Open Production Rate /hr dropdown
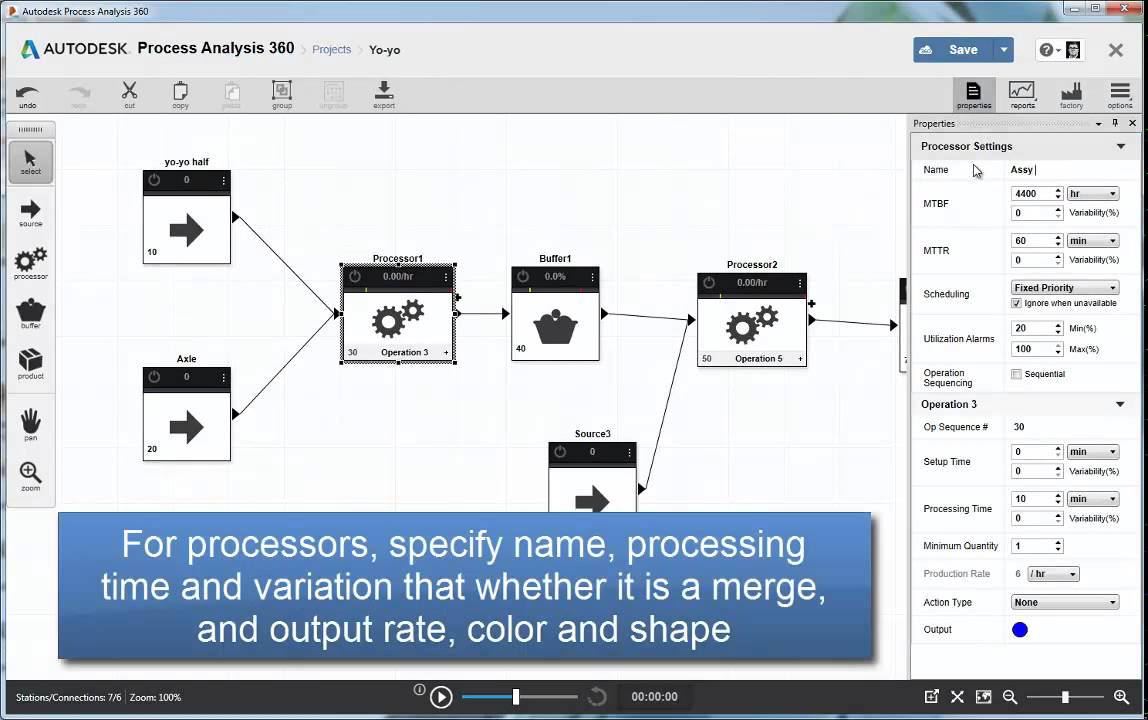 click(x=1053, y=574)
